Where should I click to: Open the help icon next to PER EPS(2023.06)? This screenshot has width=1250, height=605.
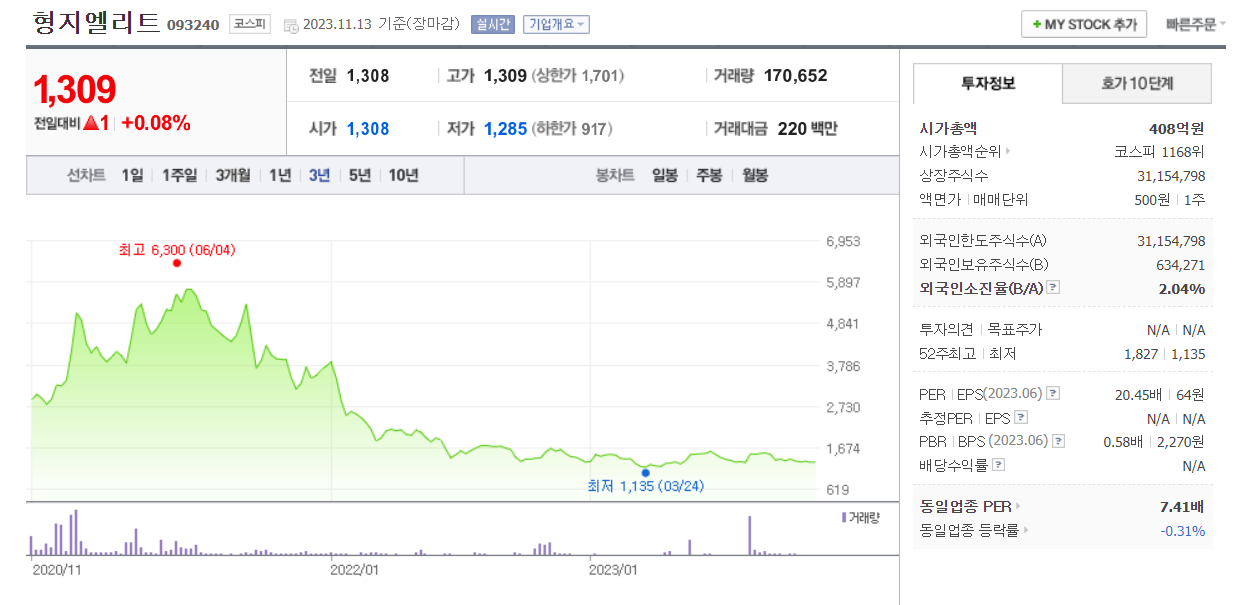[x=1053, y=394]
